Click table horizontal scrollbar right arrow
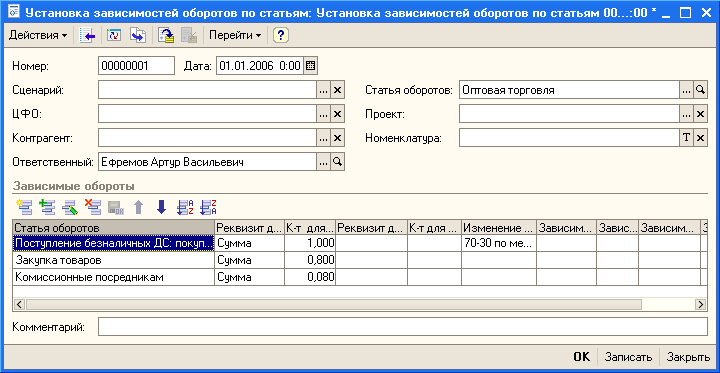This screenshot has height=373, width=720. [x=700, y=304]
